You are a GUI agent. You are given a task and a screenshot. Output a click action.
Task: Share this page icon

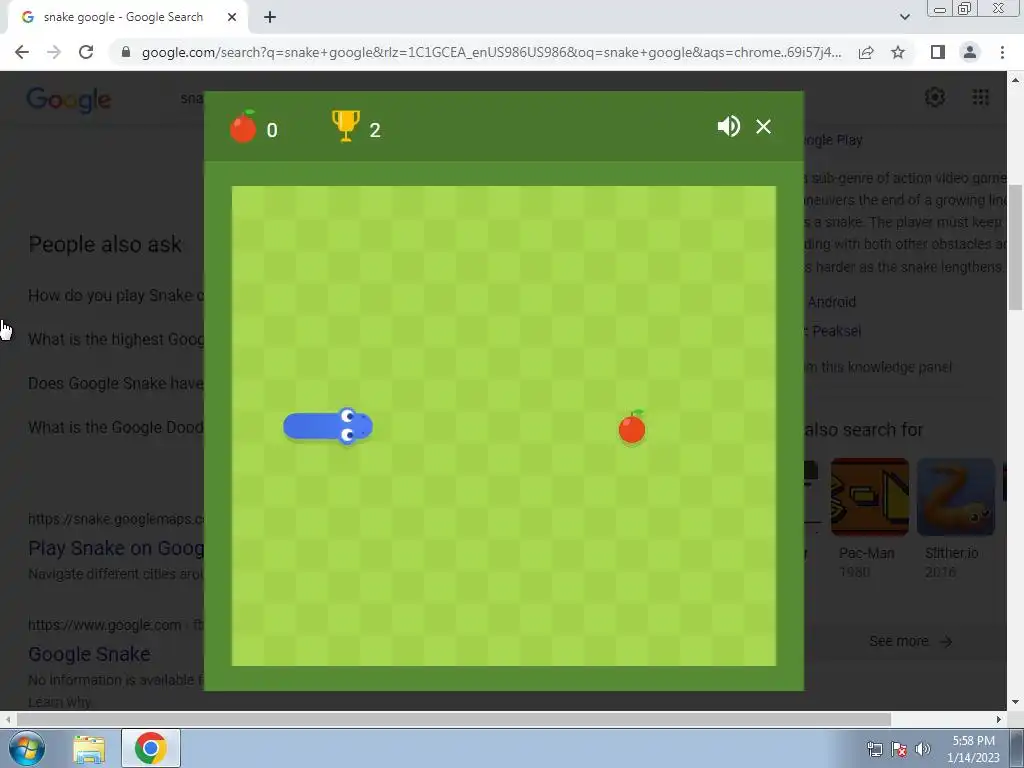click(x=866, y=52)
